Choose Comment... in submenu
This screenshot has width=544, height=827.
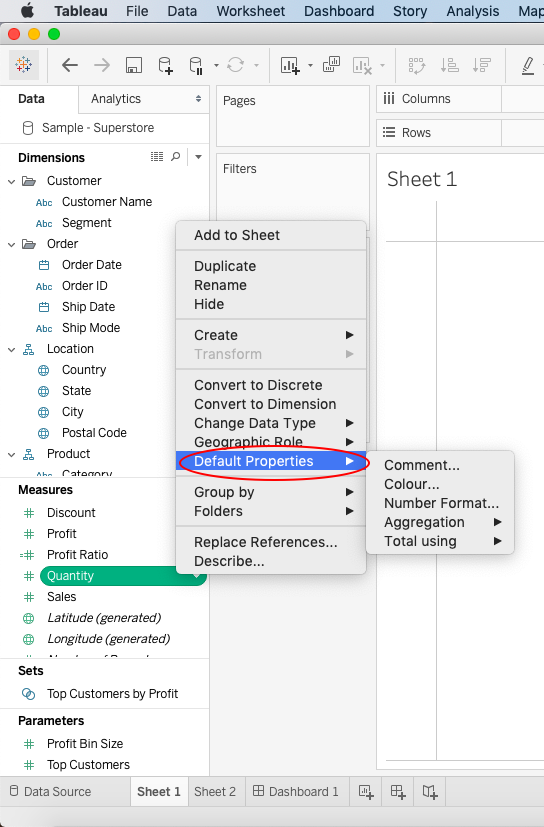[440, 465]
